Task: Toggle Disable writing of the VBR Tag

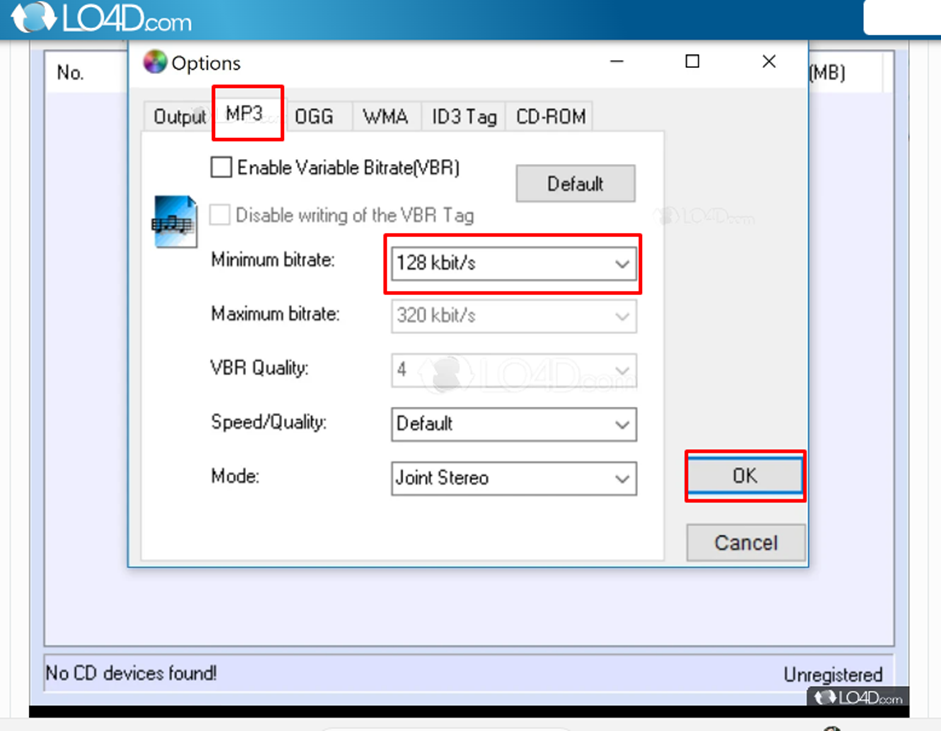Action: pyautogui.click(x=221, y=215)
